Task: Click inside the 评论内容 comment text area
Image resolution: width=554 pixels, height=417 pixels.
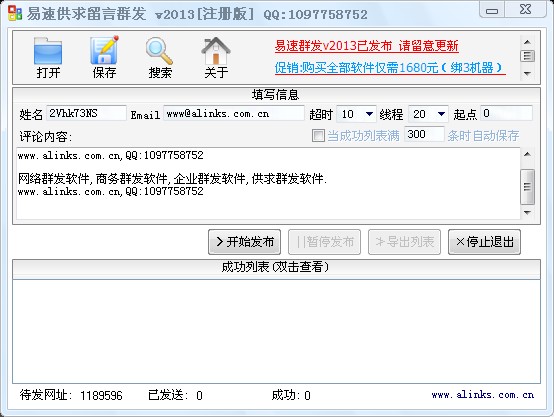Action: pos(268,184)
